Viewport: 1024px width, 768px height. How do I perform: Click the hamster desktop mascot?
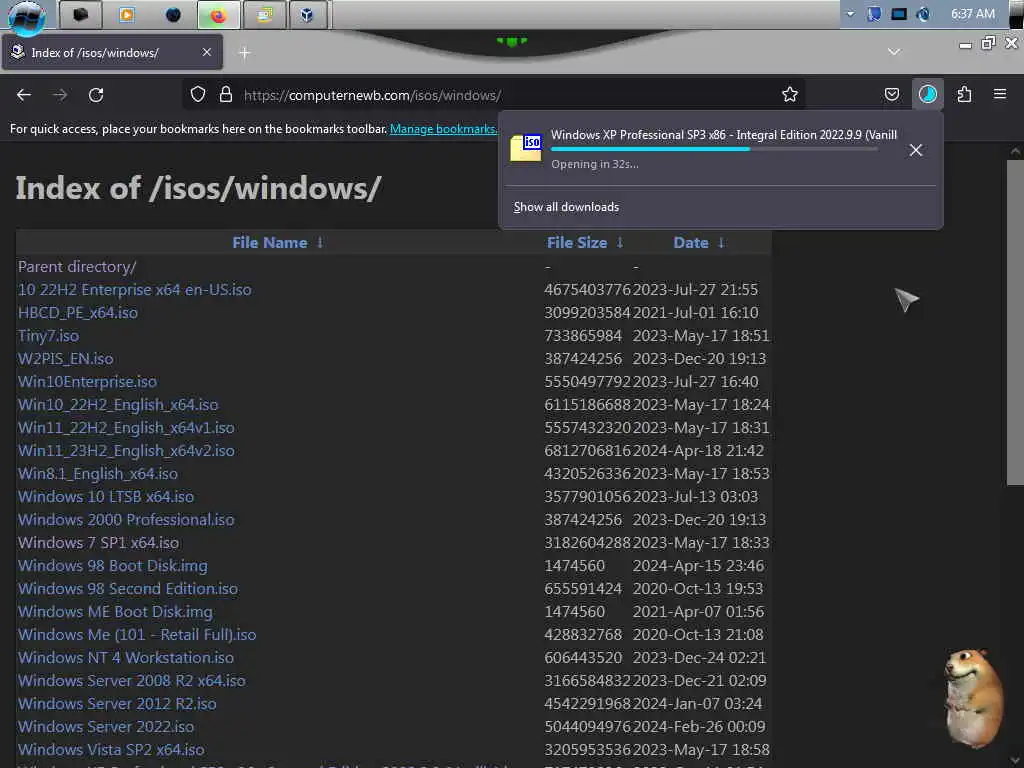click(974, 697)
